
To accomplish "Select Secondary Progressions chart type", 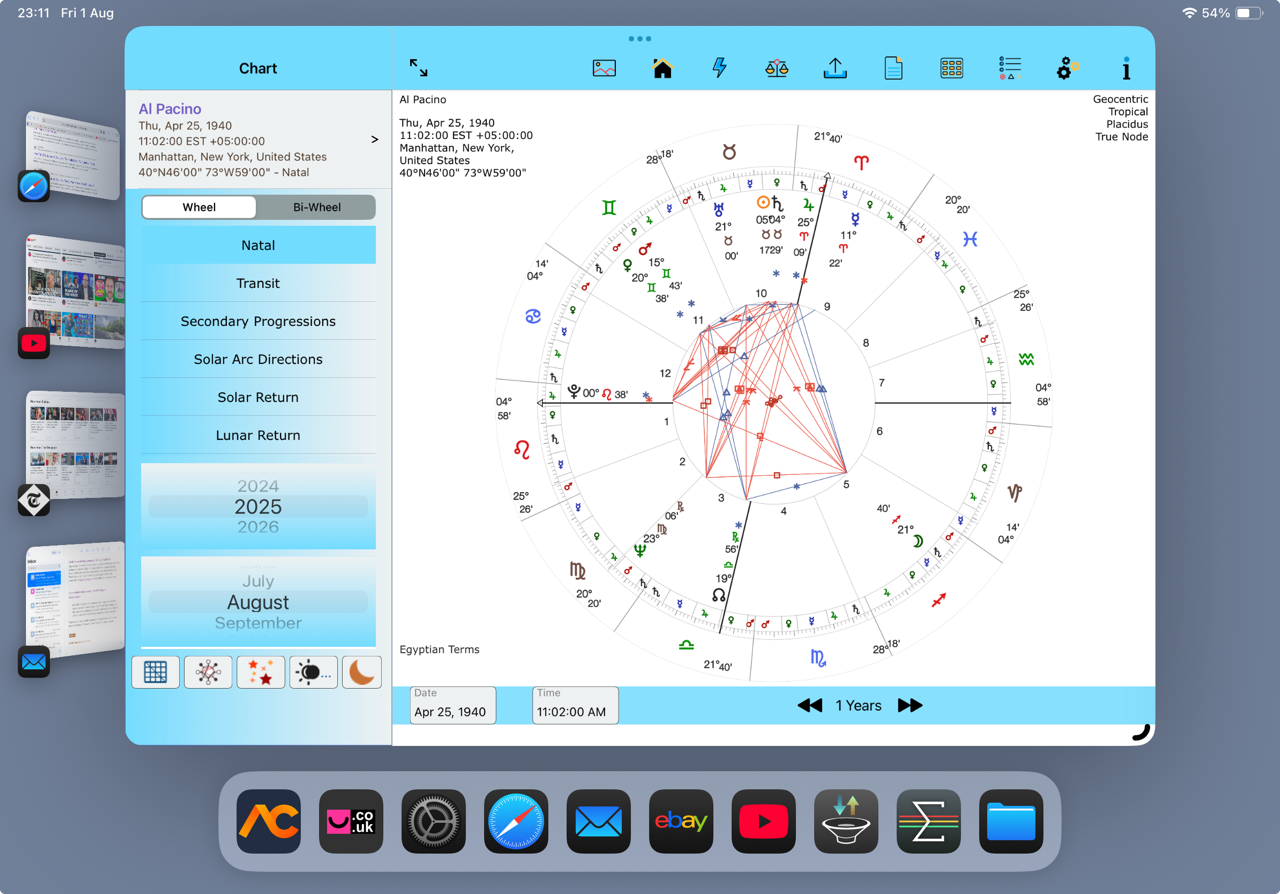I will pos(258,321).
